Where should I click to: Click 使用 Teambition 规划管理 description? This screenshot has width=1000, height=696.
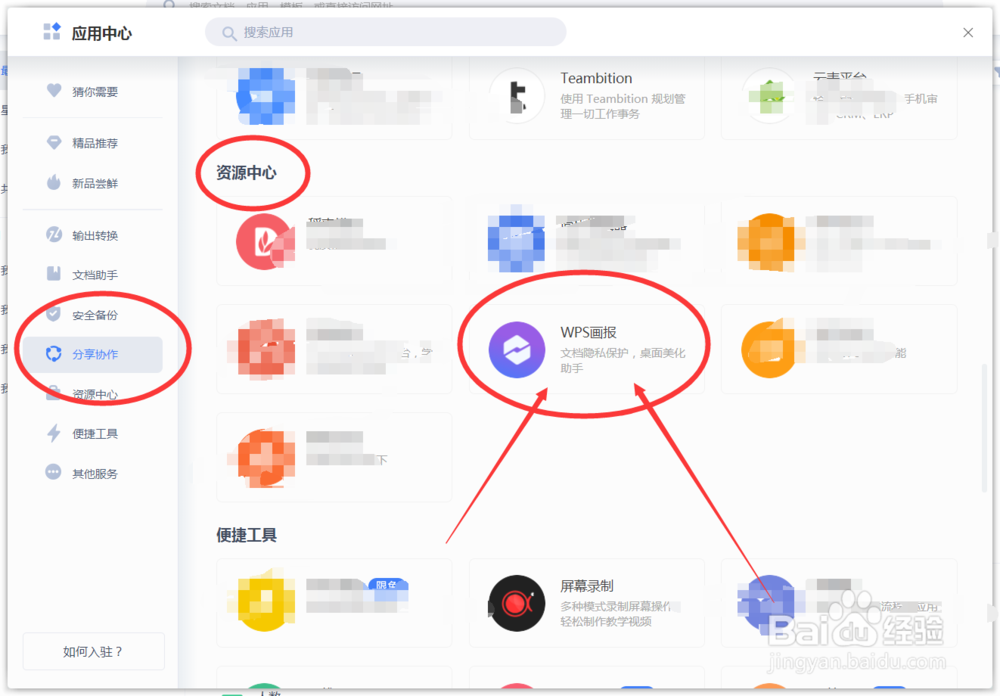(x=623, y=106)
